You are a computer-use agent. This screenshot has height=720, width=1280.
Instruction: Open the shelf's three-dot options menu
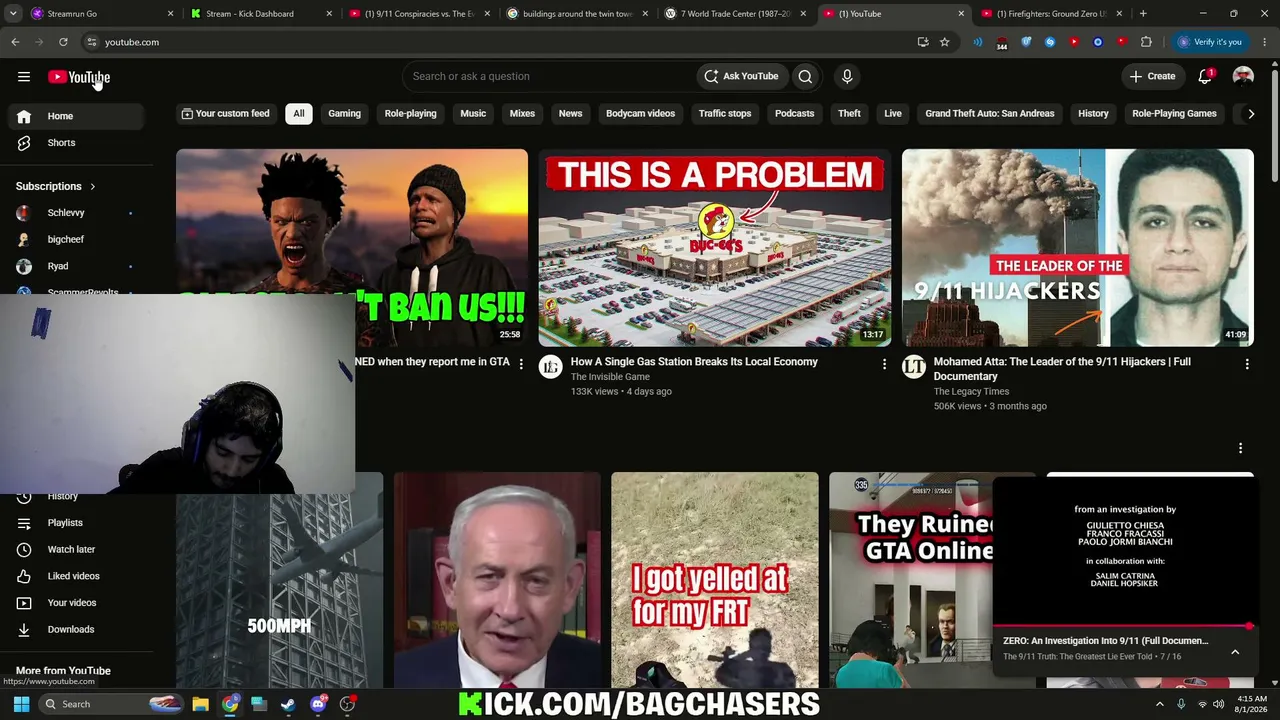(1240, 448)
